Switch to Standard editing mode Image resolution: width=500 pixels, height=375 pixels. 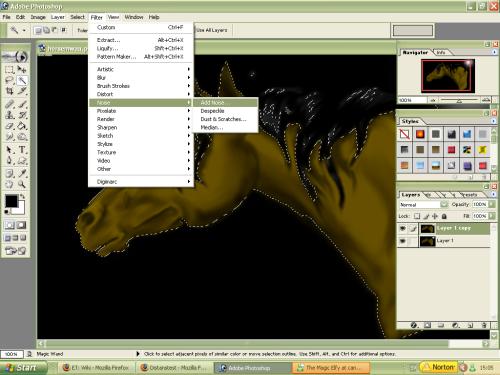pos(9,225)
